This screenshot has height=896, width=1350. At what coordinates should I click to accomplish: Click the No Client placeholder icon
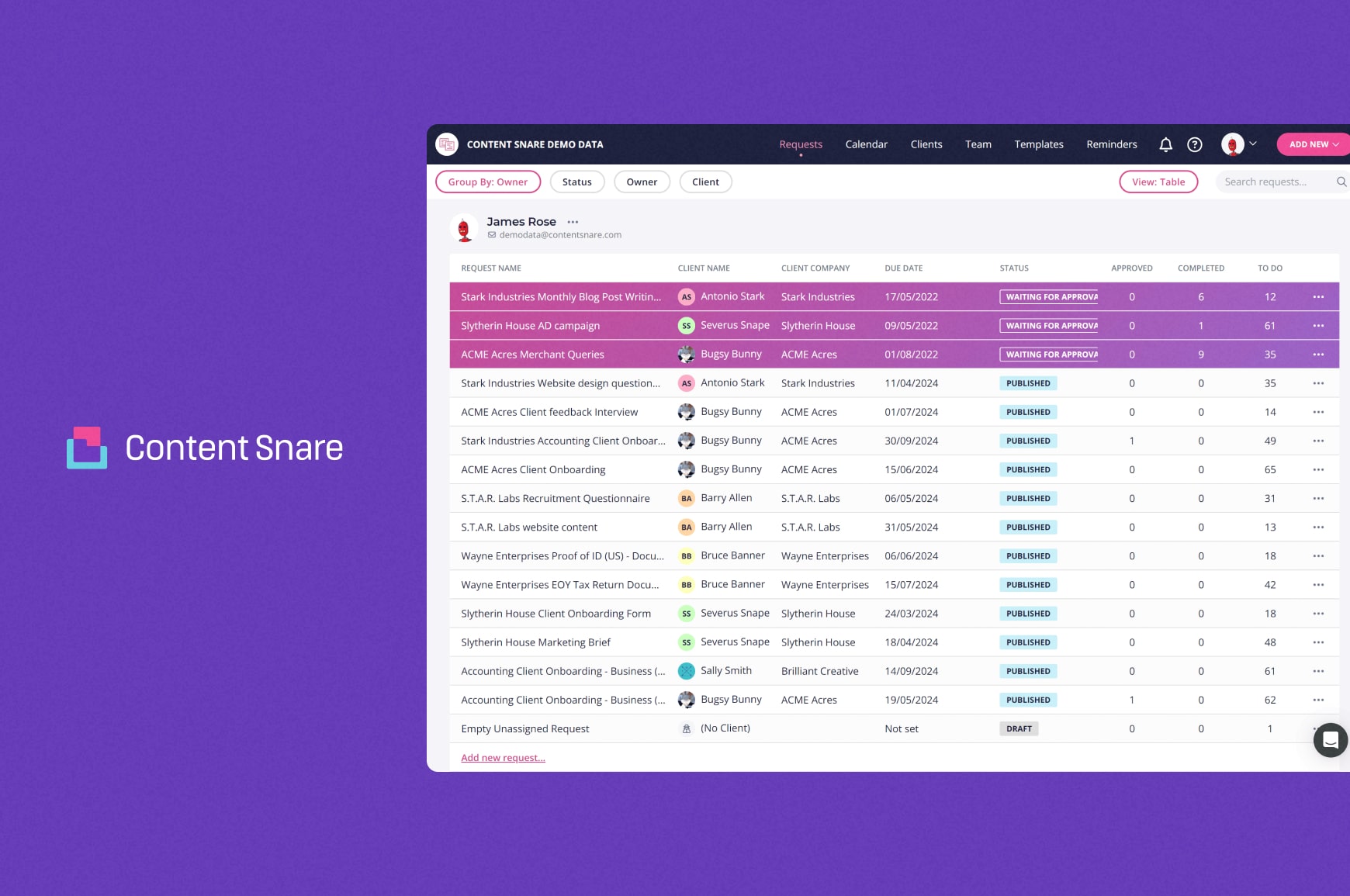pos(686,728)
